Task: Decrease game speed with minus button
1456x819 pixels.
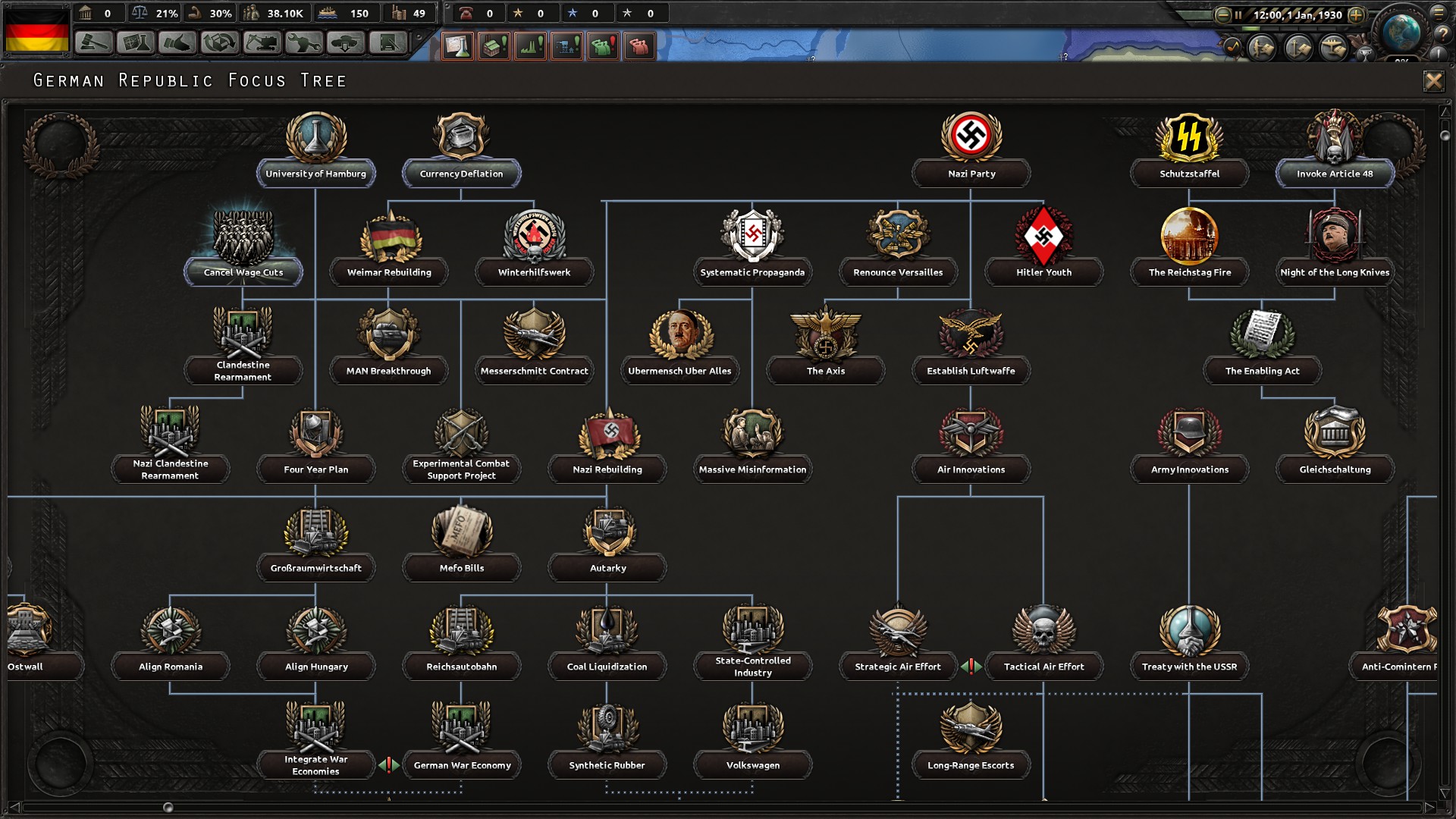Action: (x=1222, y=14)
